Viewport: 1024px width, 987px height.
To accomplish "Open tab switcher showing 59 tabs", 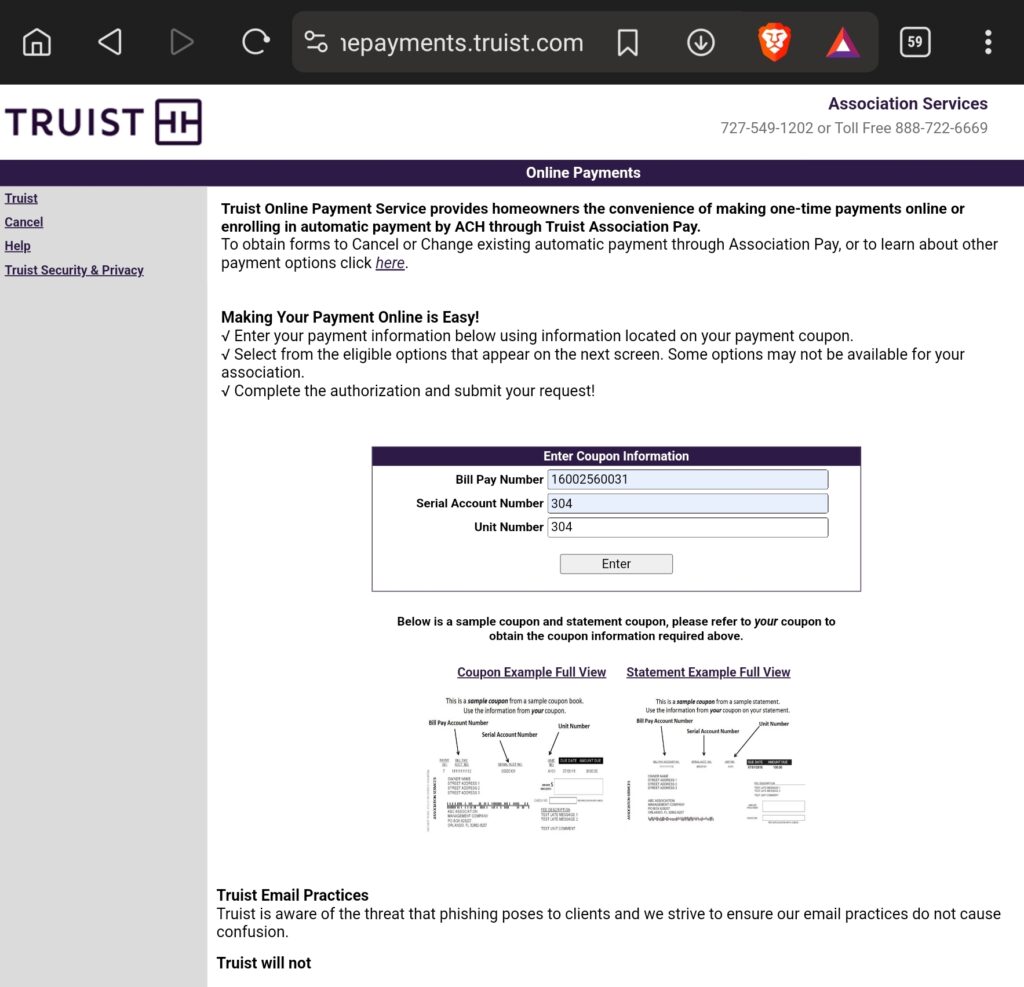I will click(x=914, y=42).
